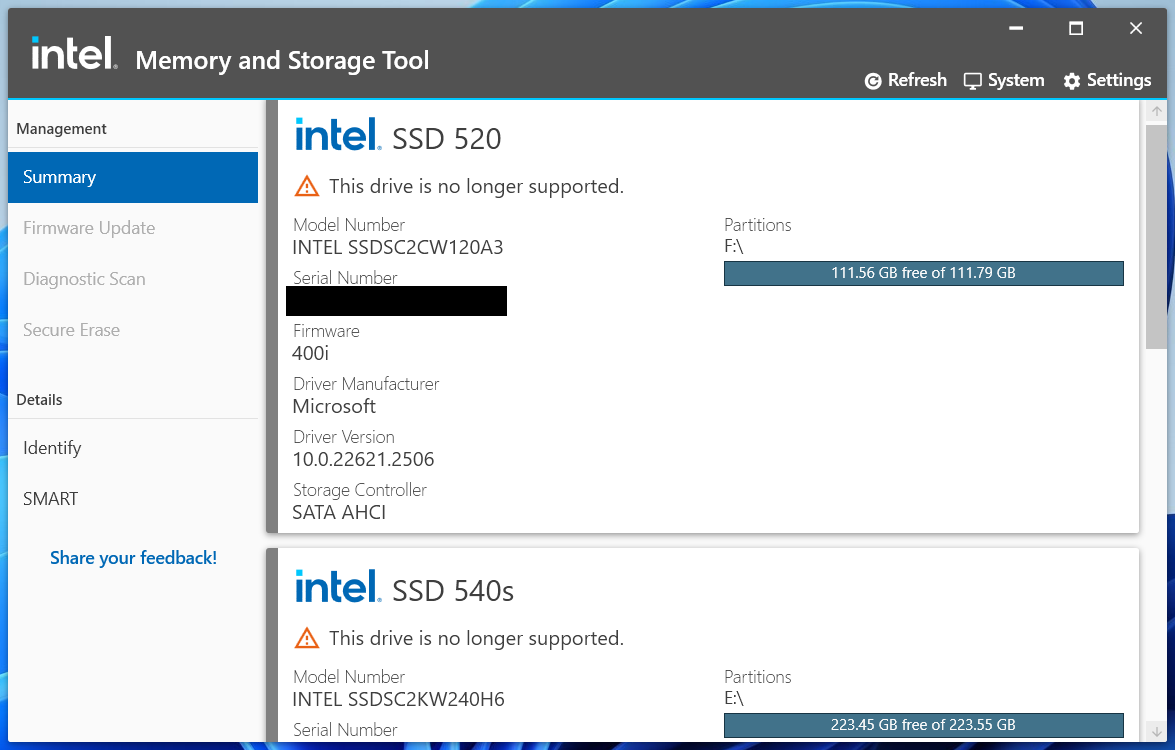Click SSD 520 'no longer supported' message
Image resolution: width=1175 pixels, height=750 pixels.
coord(476,187)
